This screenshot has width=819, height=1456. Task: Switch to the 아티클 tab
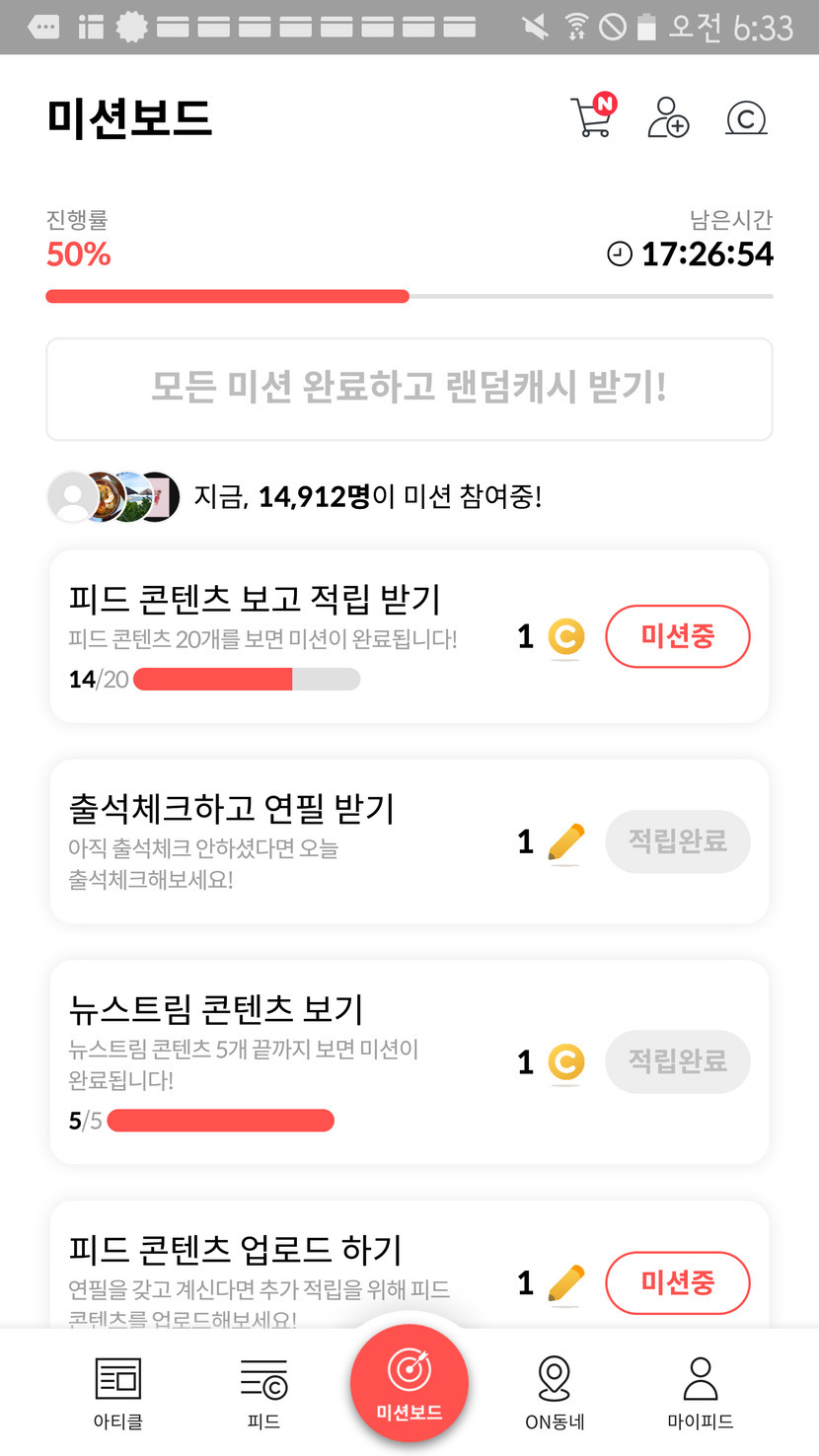pyautogui.click(x=118, y=1392)
